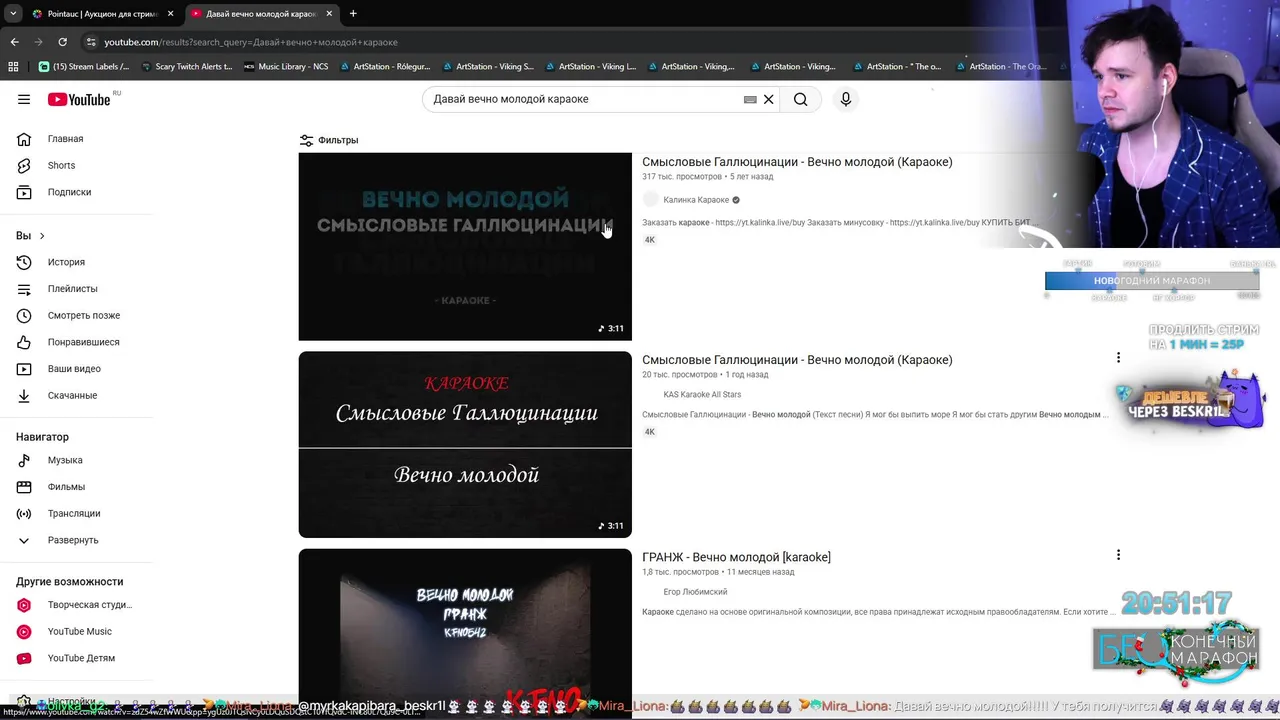Open Scary Twitch Alerts bookmark

pos(187,67)
